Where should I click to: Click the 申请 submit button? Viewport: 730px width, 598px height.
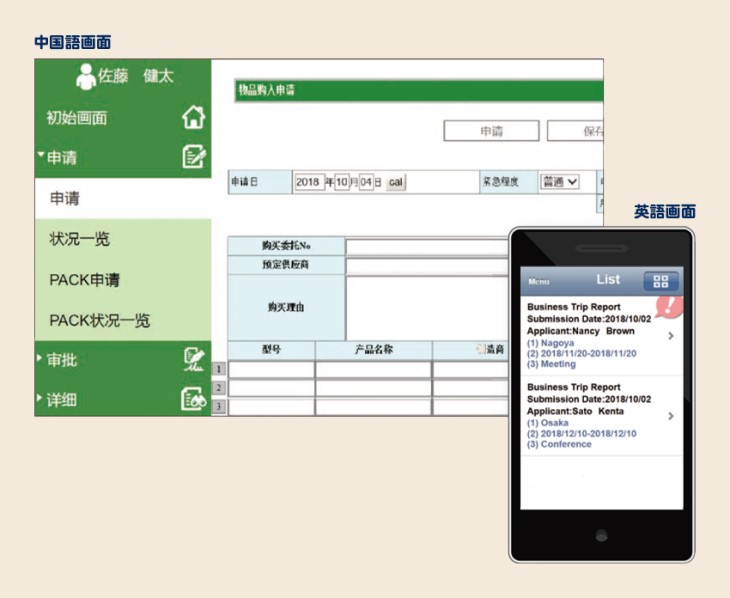click(491, 131)
